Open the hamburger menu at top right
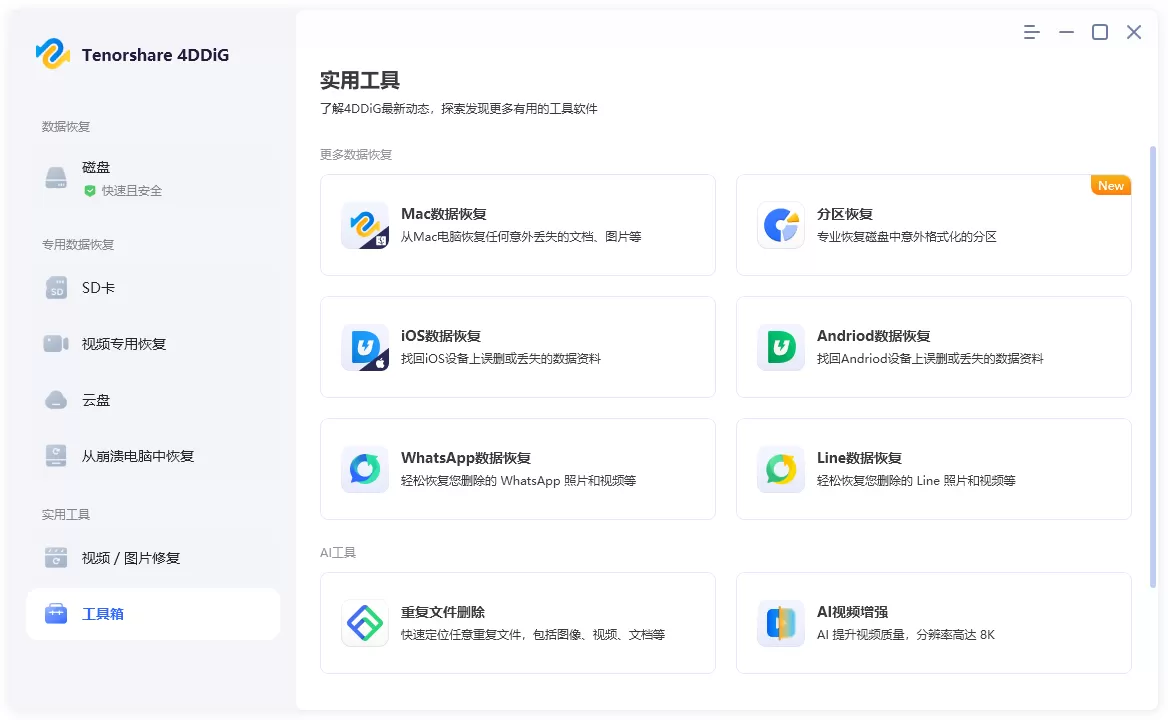The width and height of the screenshot is (1168, 720). point(1031,32)
